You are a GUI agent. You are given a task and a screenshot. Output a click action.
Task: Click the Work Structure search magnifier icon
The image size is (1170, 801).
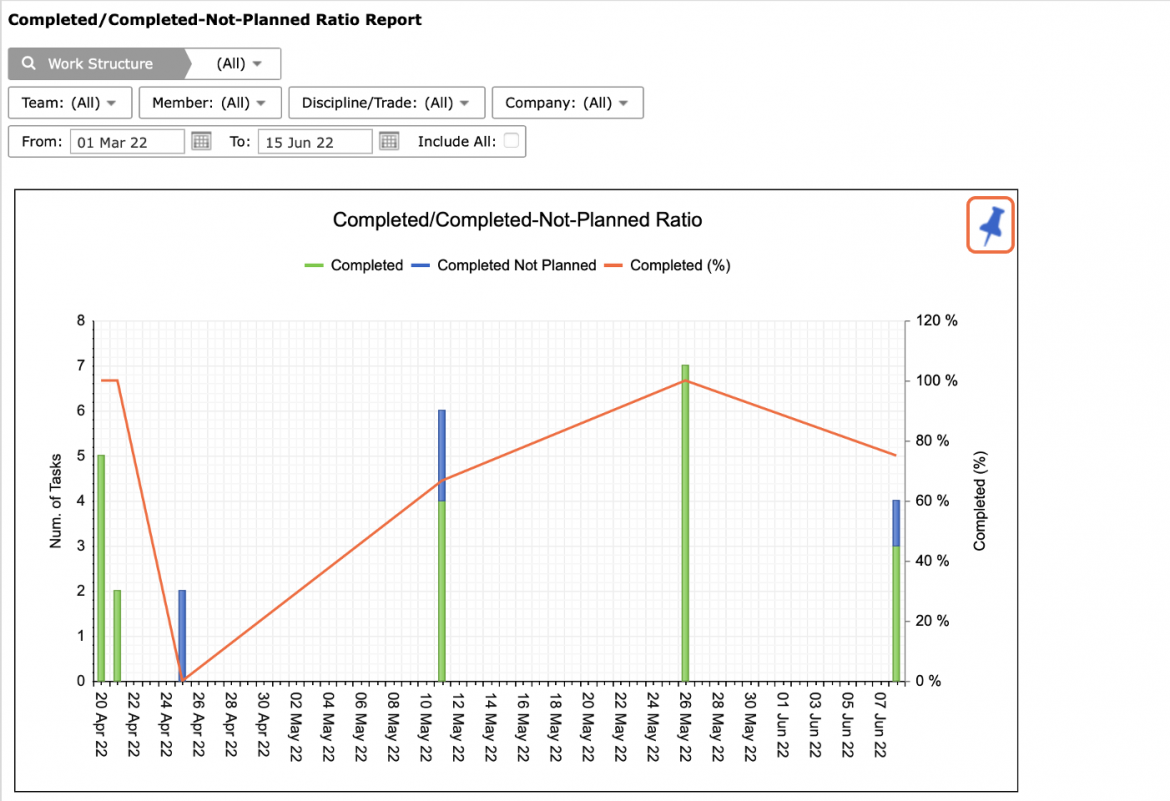pos(28,63)
